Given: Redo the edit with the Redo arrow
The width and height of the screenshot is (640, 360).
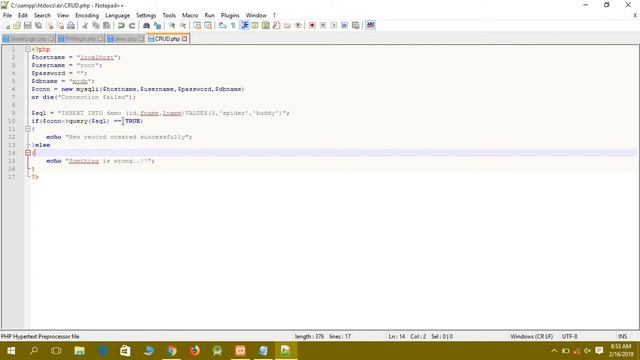Looking at the screenshot, I should (132, 25).
